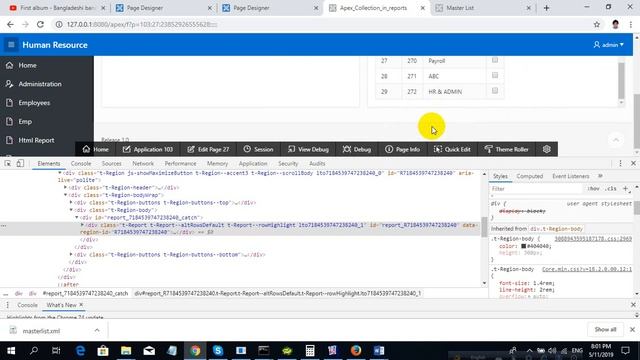Open a new browser tab
This screenshot has width=640, height=360.
(547, 8)
